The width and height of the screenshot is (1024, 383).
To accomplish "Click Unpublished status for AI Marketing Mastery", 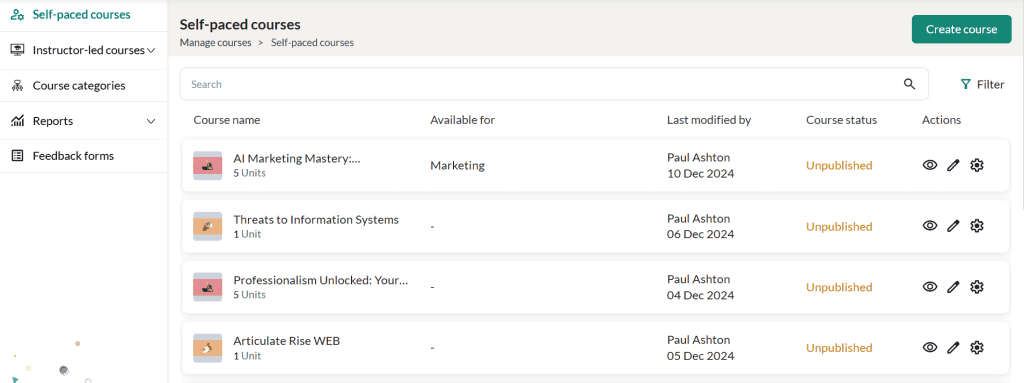I will click(839, 165).
